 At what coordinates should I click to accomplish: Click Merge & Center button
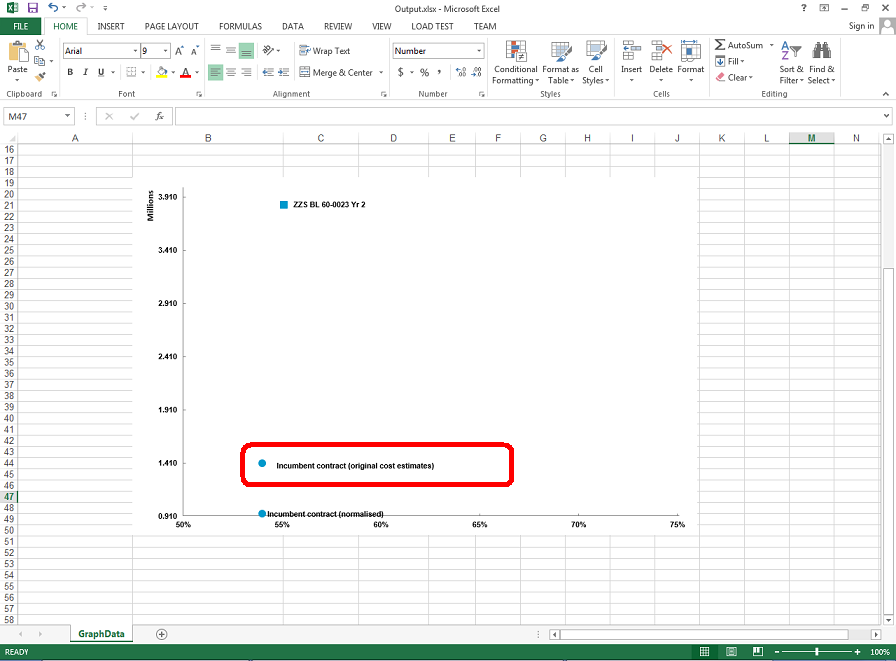[x=336, y=73]
